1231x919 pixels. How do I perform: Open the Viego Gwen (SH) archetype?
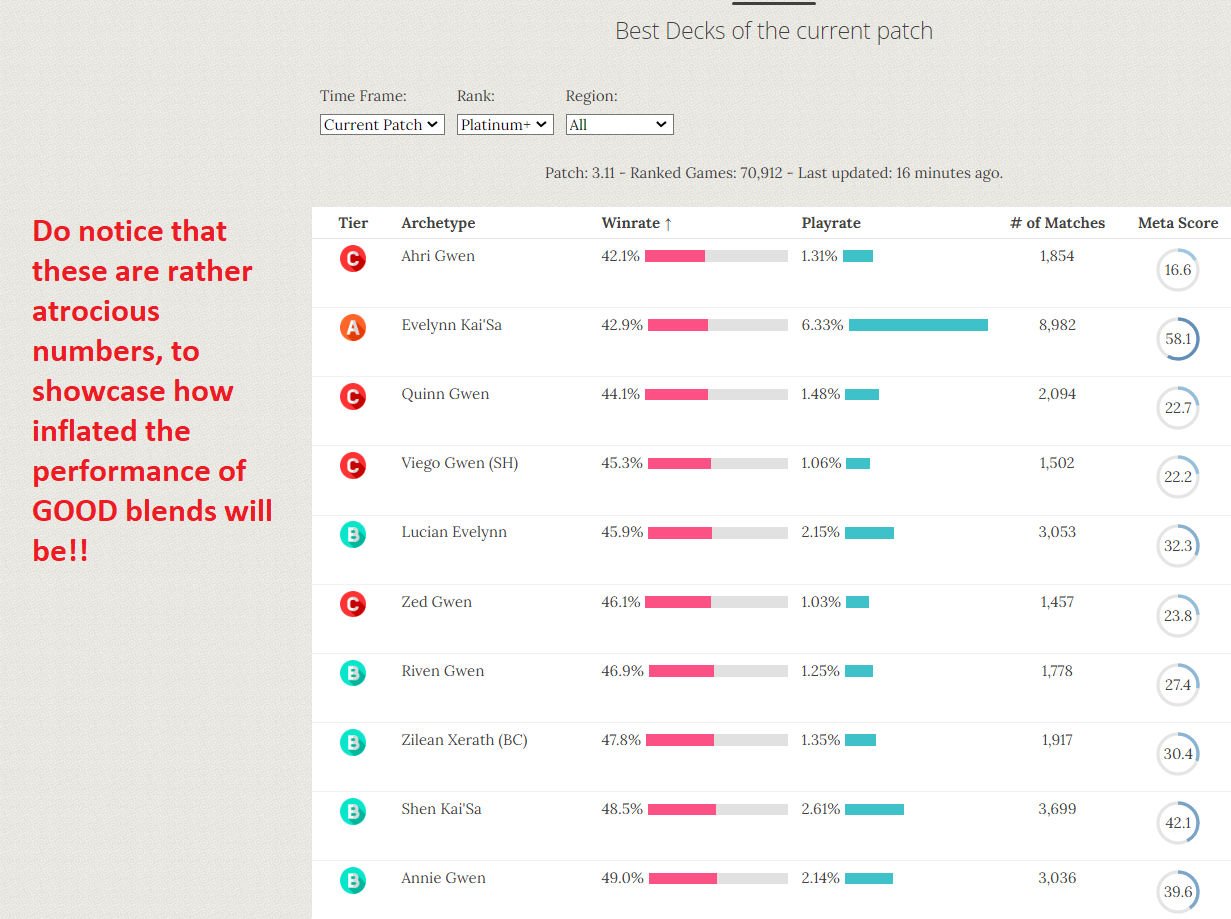[x=460, y=463]
